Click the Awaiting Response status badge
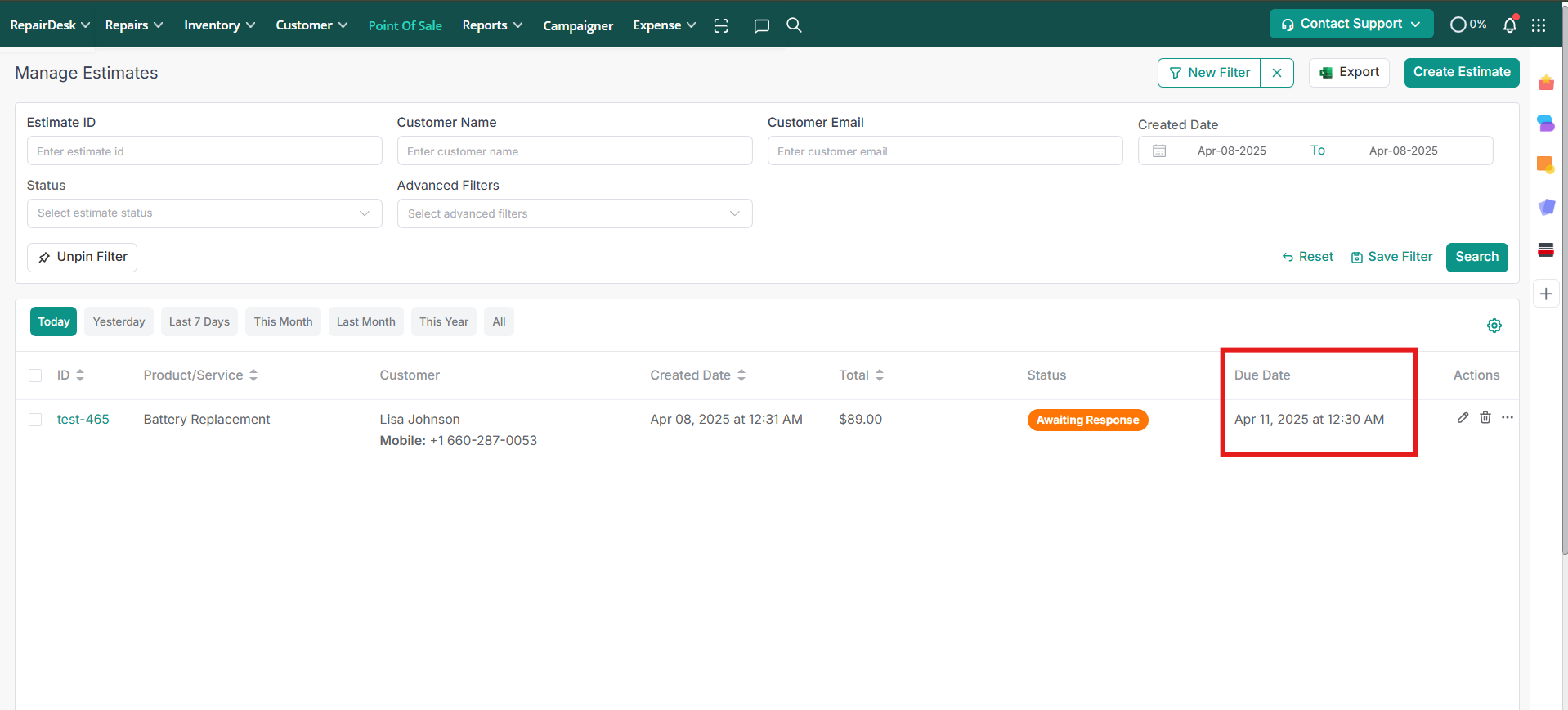The image size is (1568, 710). pos(1087,420)
